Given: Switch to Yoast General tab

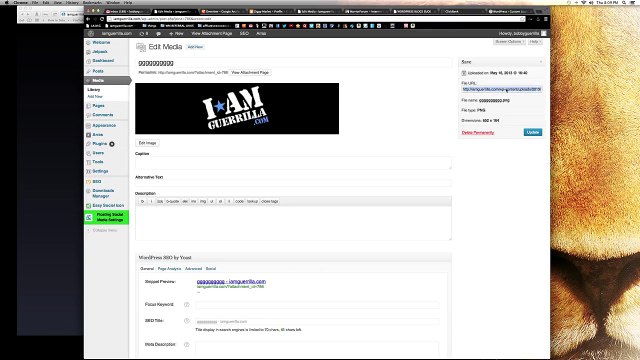Looking at the screenshot, I should [x=147, y=269].
